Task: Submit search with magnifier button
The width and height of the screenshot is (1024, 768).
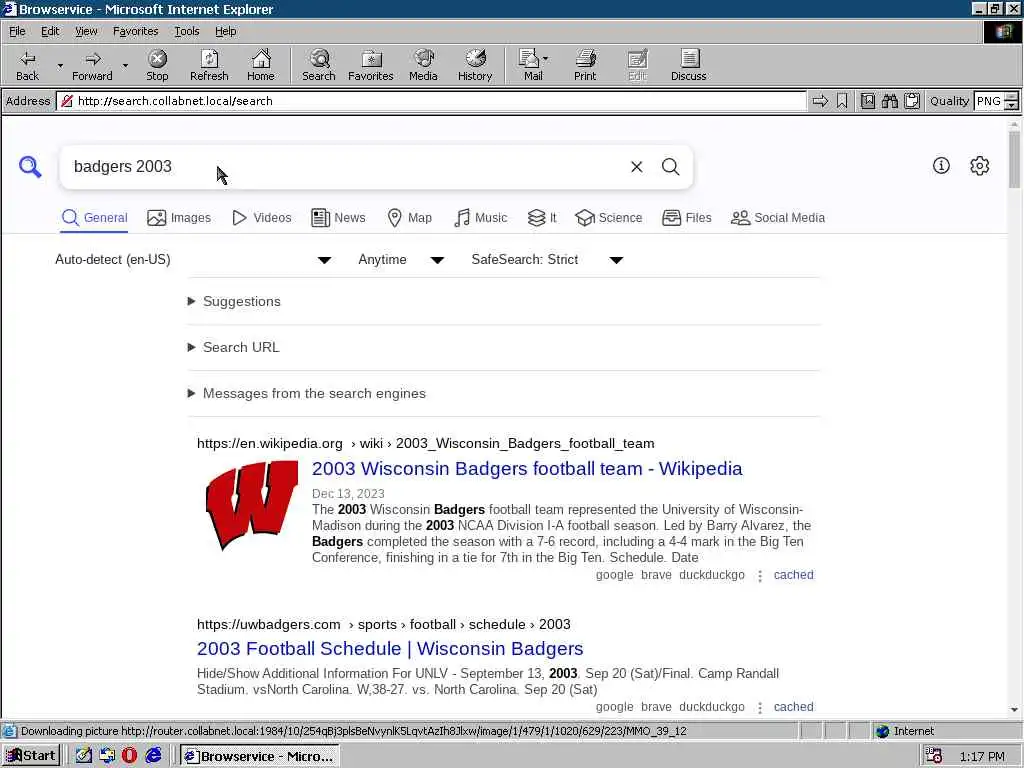Action: click(671, 167)
